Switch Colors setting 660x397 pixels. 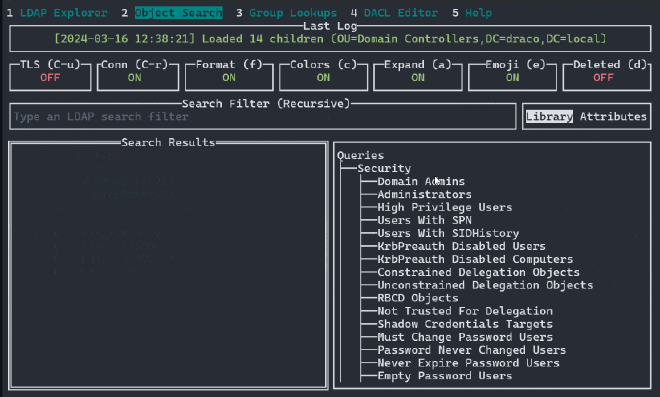[323, 75]
